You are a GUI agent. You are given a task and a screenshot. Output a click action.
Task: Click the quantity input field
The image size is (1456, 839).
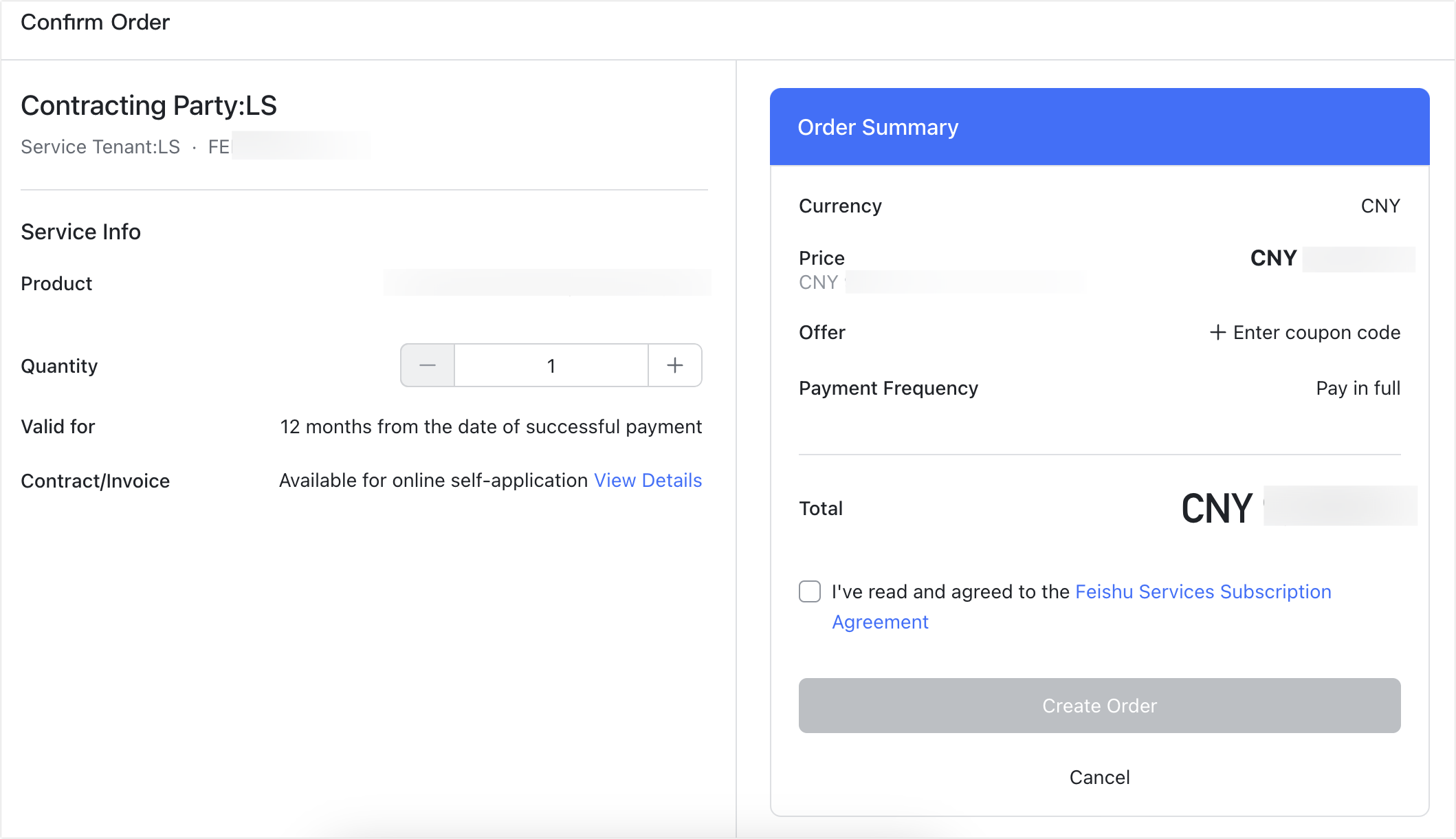[x=551, y=365]
